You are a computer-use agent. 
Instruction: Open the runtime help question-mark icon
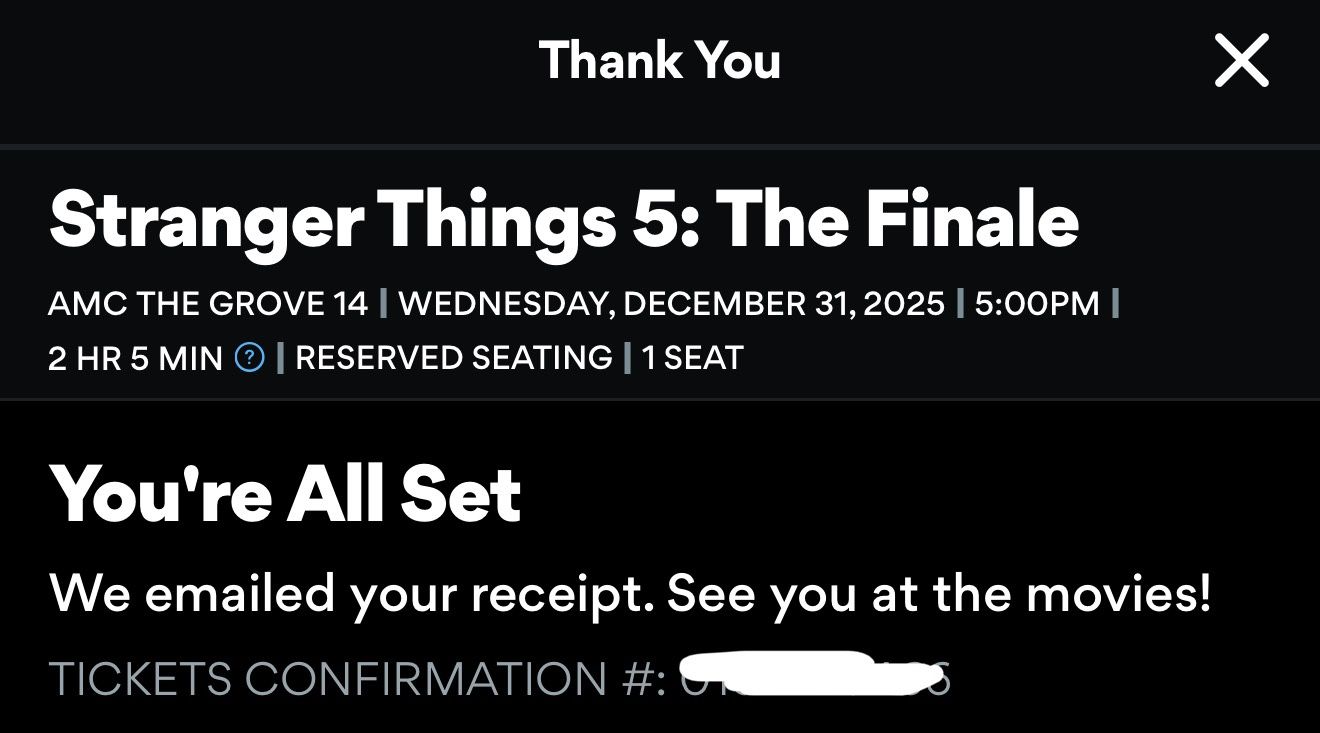tap(249, 357)
